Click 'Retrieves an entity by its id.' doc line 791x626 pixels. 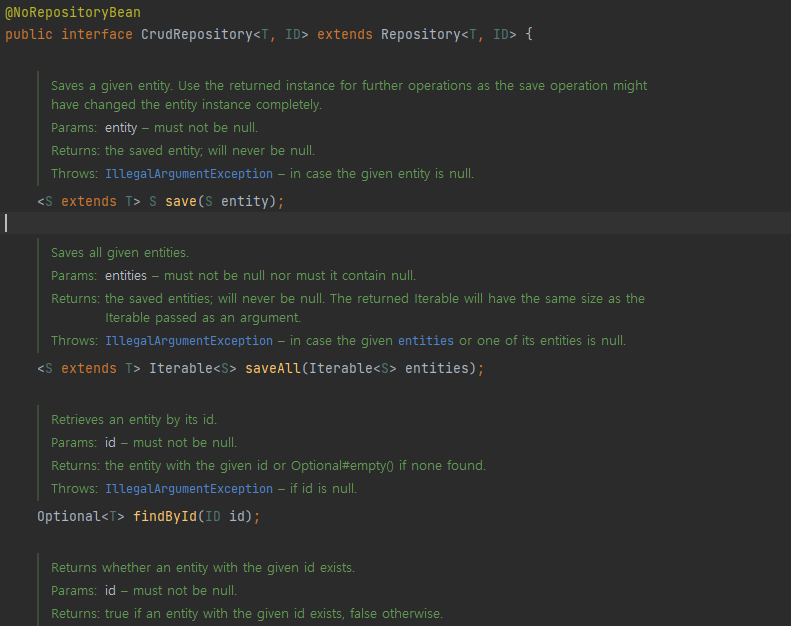pyautogui.click(x=134, y=420)
